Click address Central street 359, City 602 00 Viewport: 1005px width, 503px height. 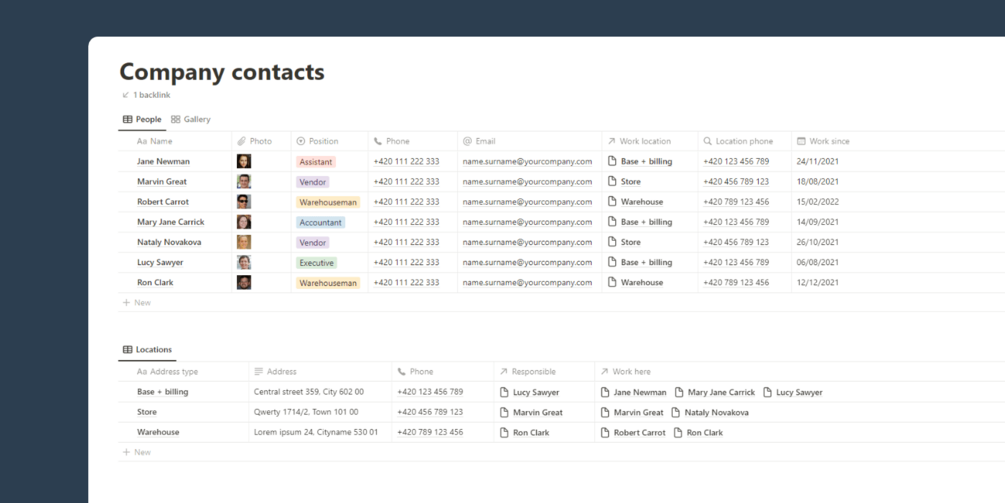tap(309, 392)
